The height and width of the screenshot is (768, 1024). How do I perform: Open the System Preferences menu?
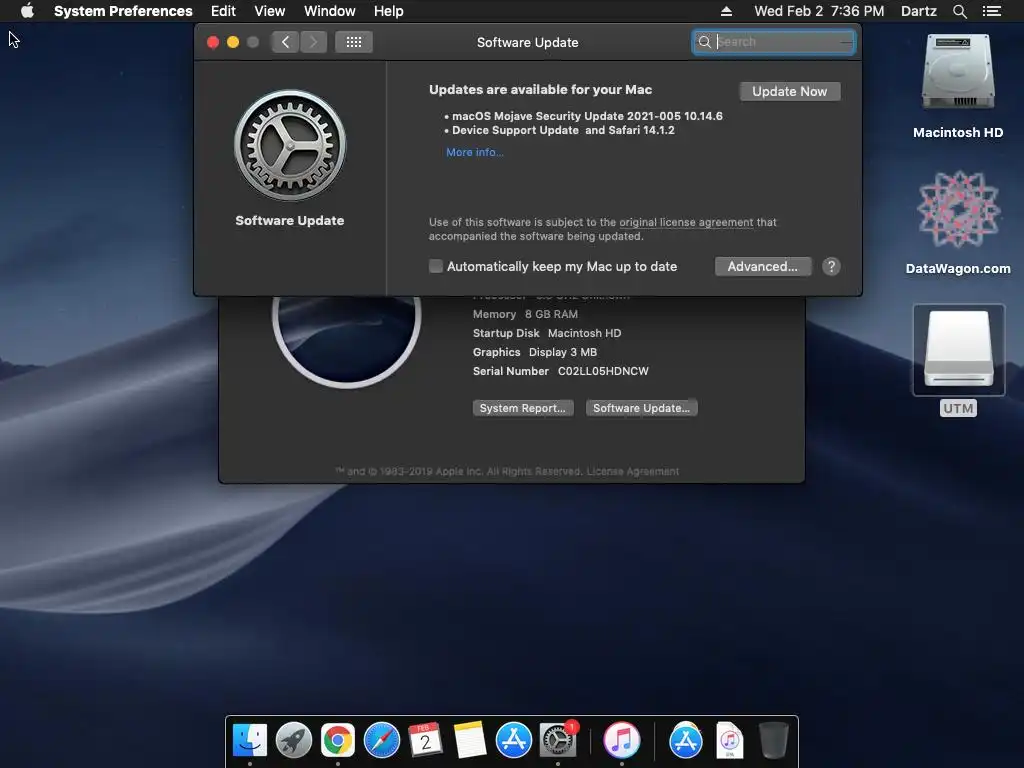[x=123, y=11]
